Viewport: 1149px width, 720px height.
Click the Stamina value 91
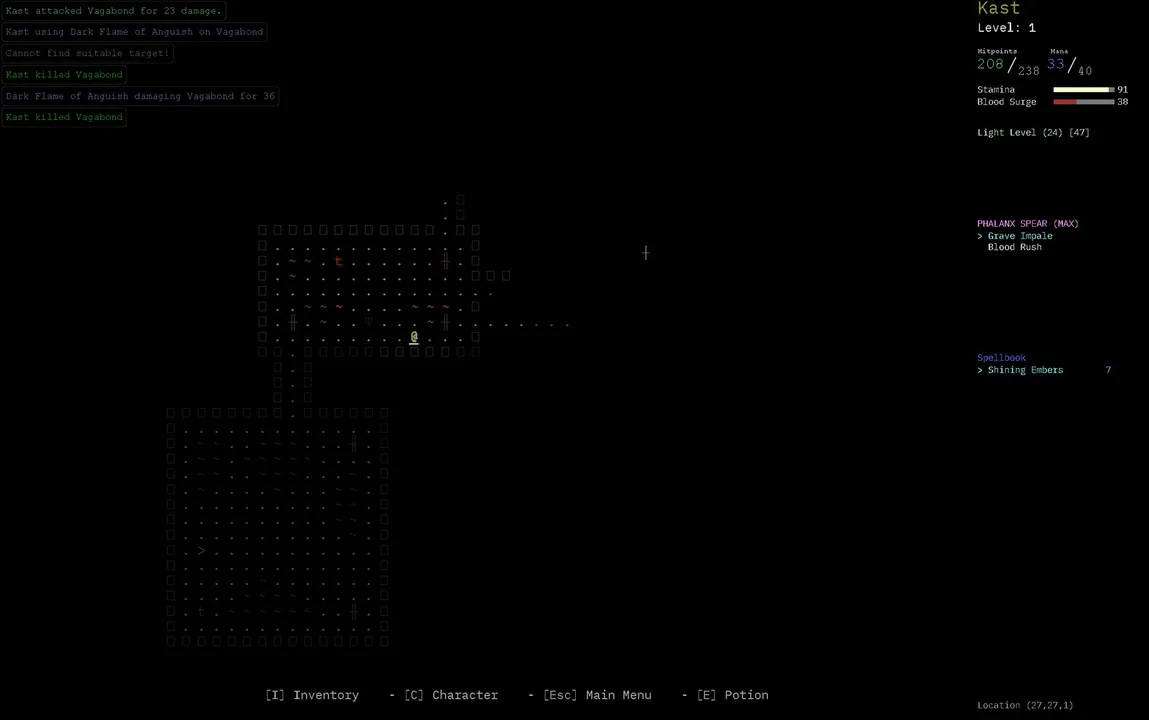tap(1122, 89)
